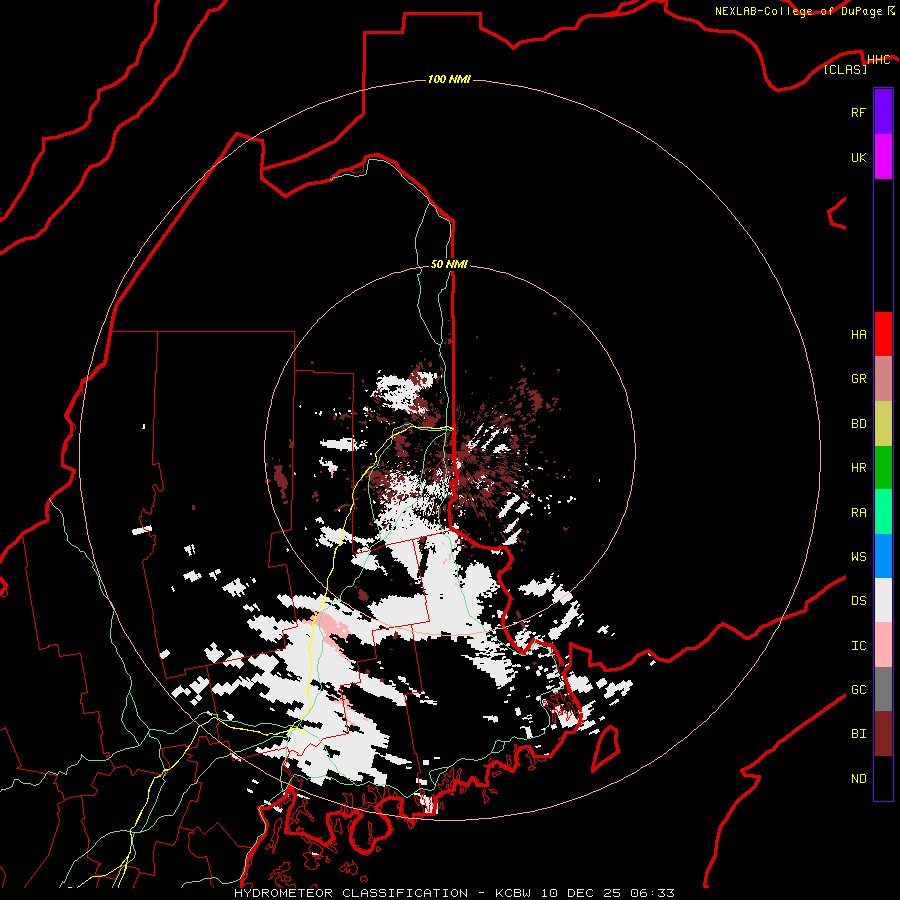Click the "RF" legend label
This screenshot has height=900, width=900.
pos(858,113)
